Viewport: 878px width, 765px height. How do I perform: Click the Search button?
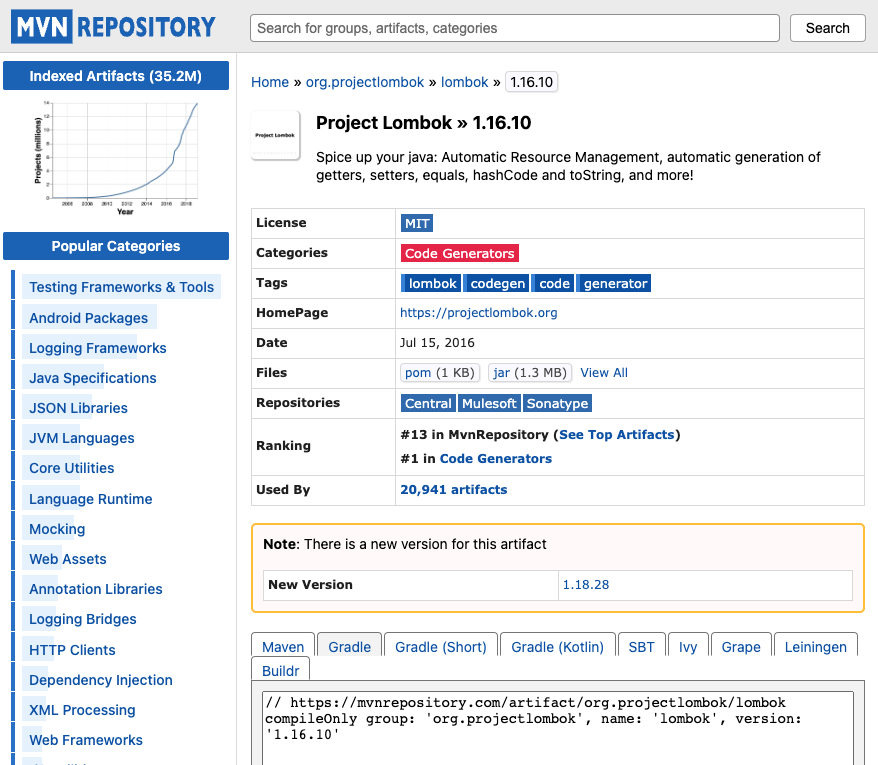click(x=827, y=28)
